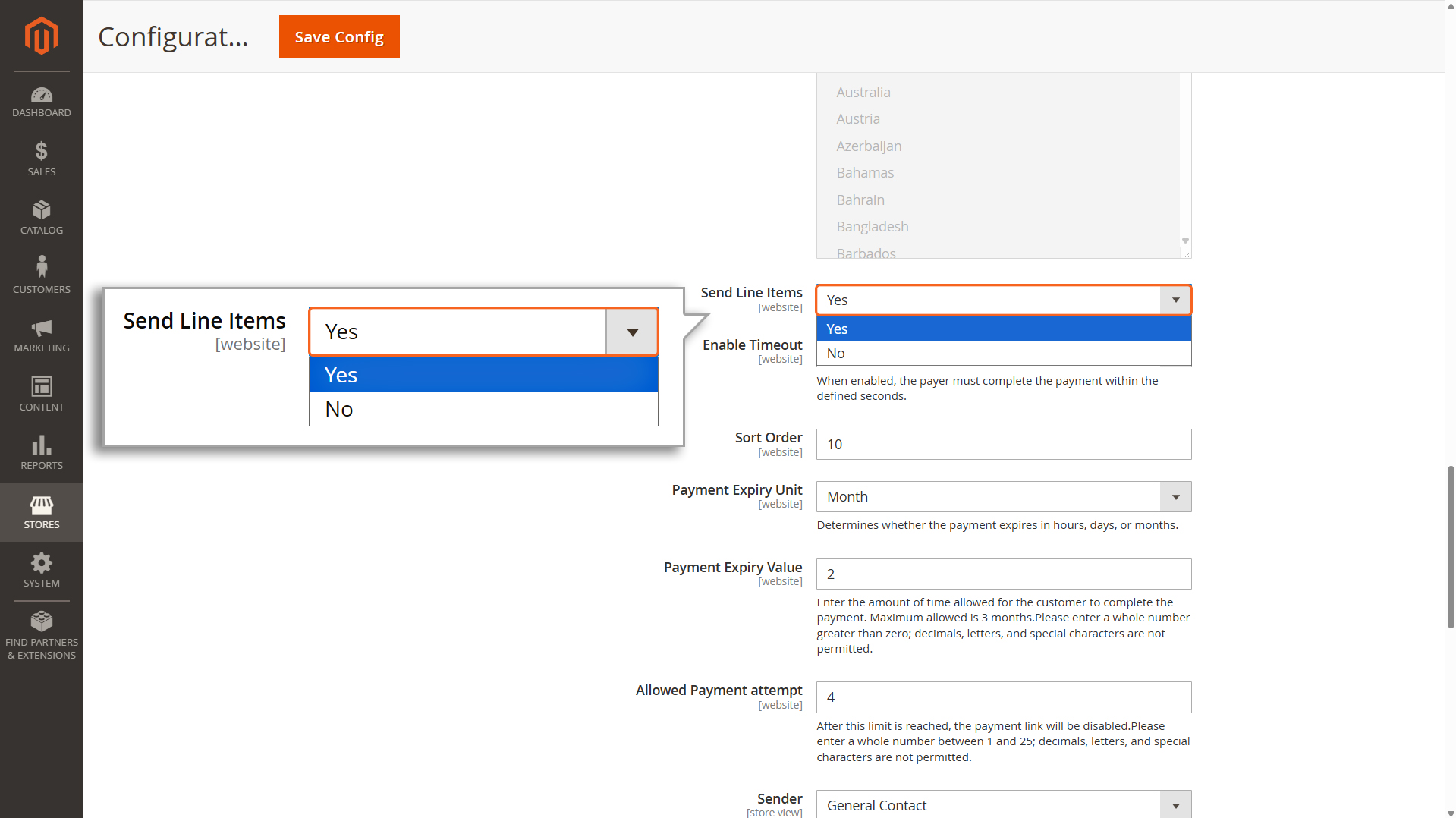Open the Content menu
This screenshot has height=818, width=1456.
[x=41, y=394]
